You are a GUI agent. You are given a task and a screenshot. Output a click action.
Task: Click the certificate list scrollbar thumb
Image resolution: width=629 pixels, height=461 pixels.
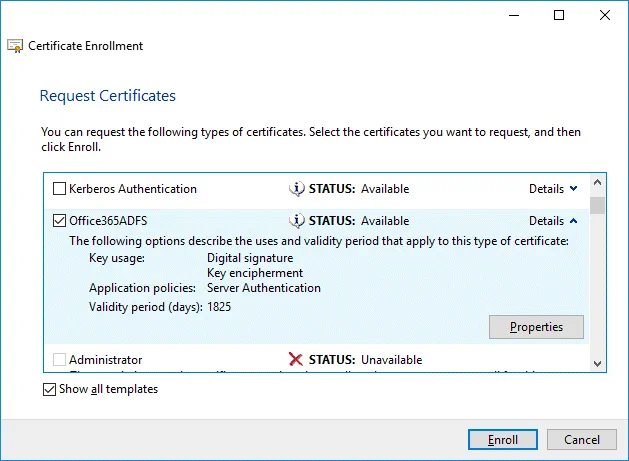pos(597,206)
